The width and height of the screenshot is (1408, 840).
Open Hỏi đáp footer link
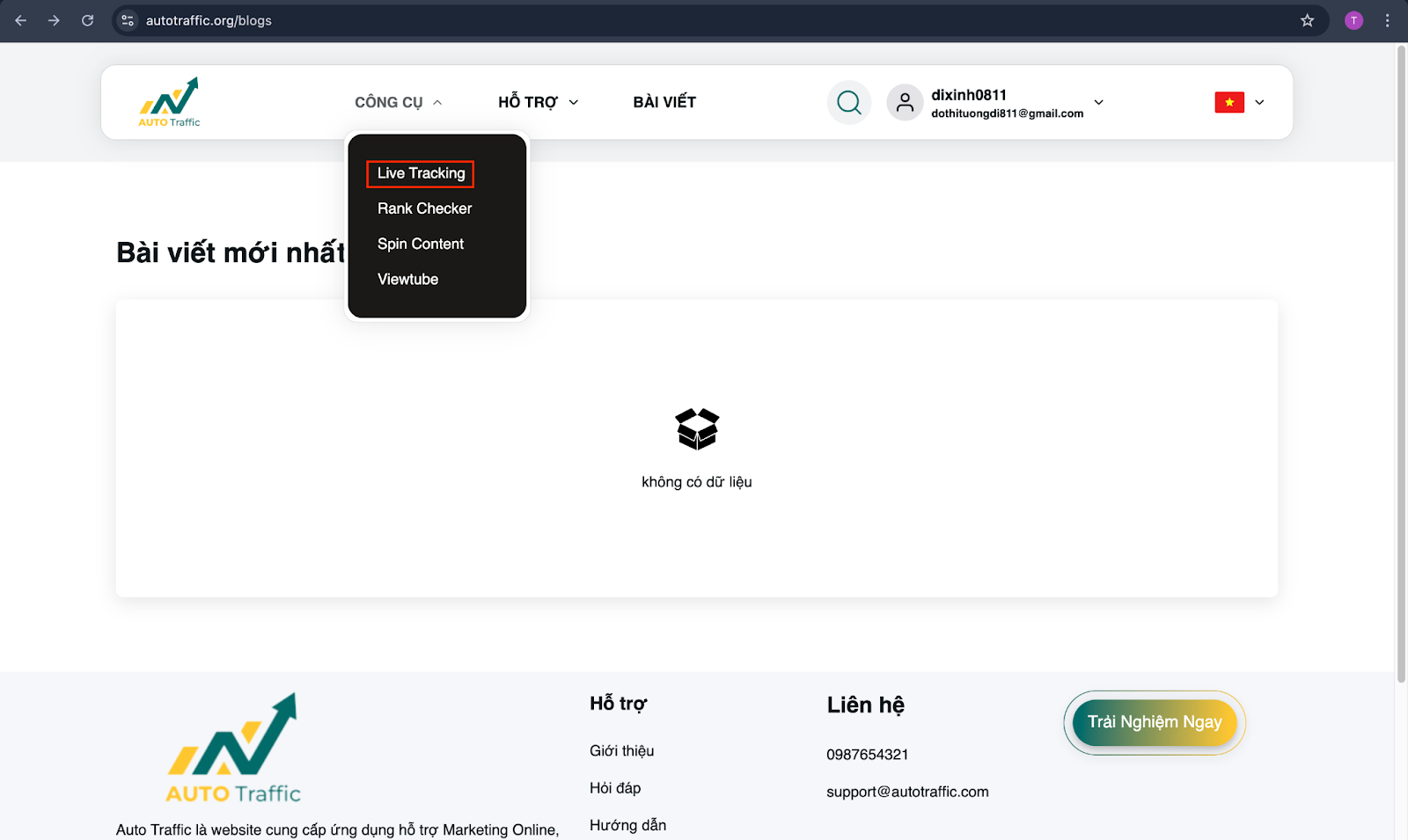pyautogui.click(x=615, y=788)
